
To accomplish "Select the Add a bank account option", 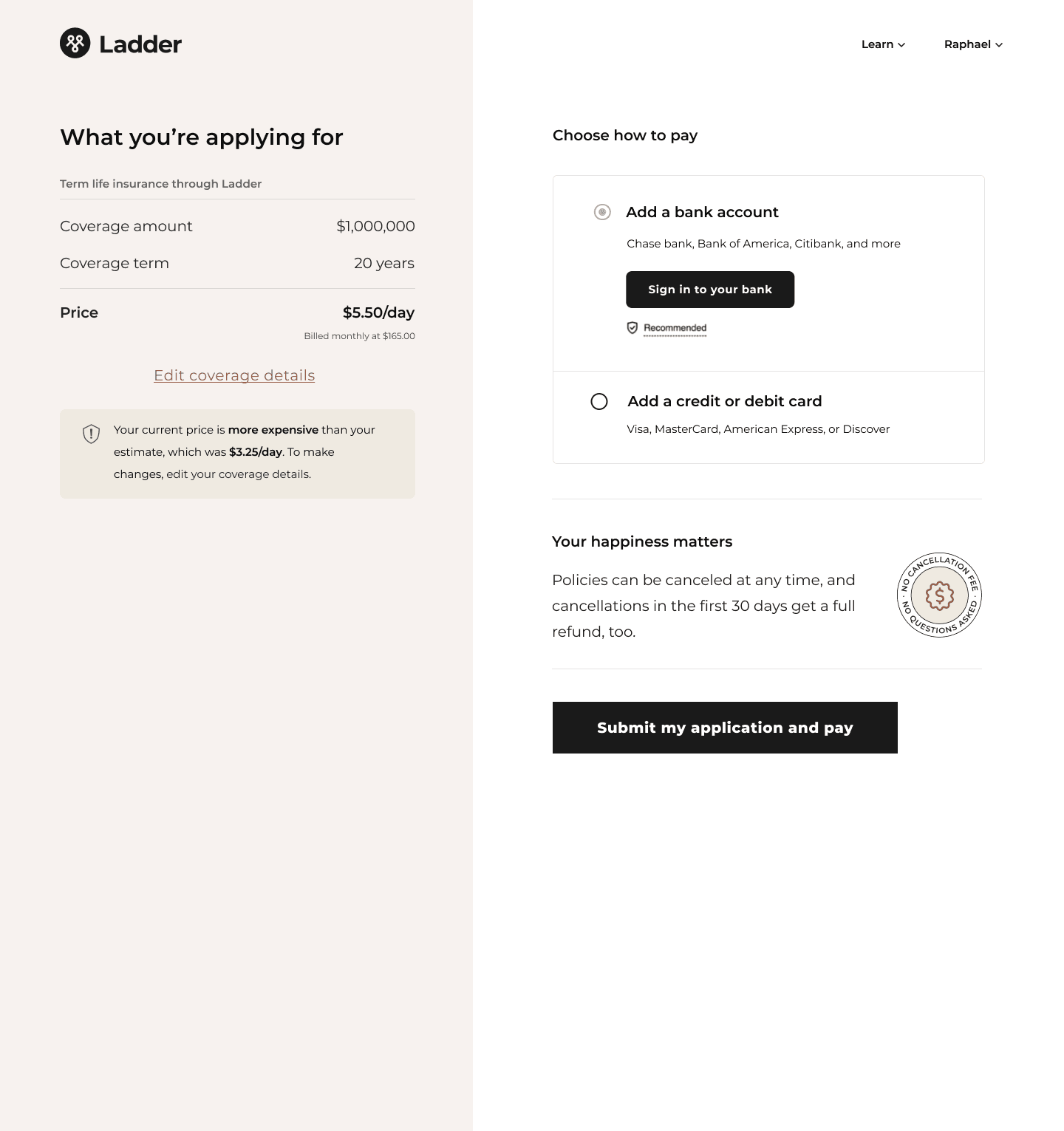I will (702, 213).
